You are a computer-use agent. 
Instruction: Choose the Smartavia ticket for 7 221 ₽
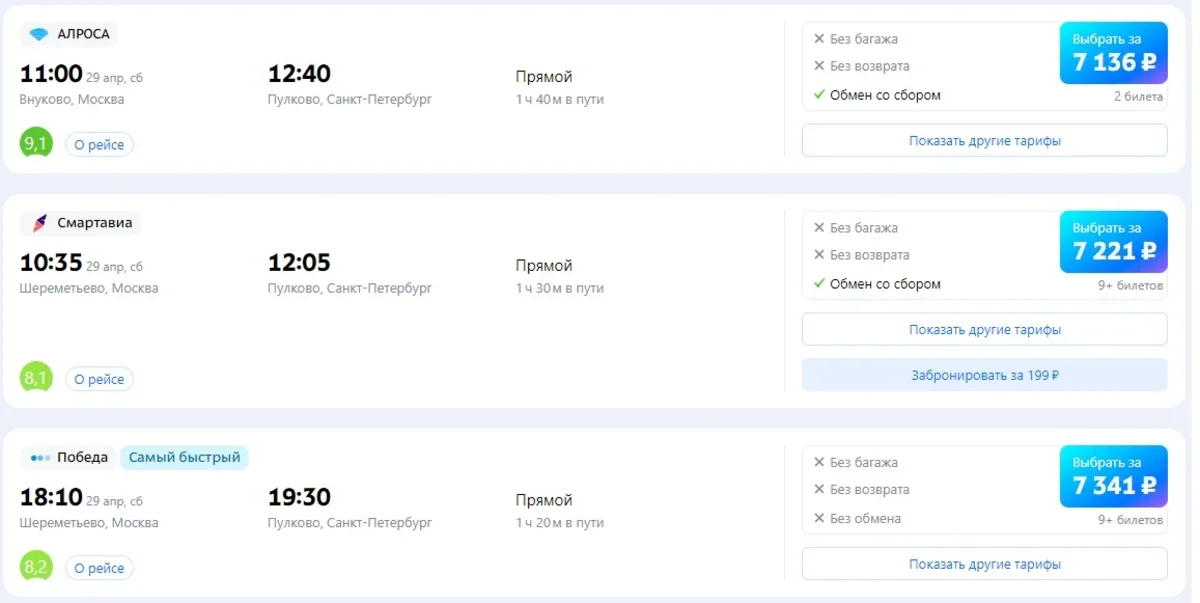[1113, 242]
